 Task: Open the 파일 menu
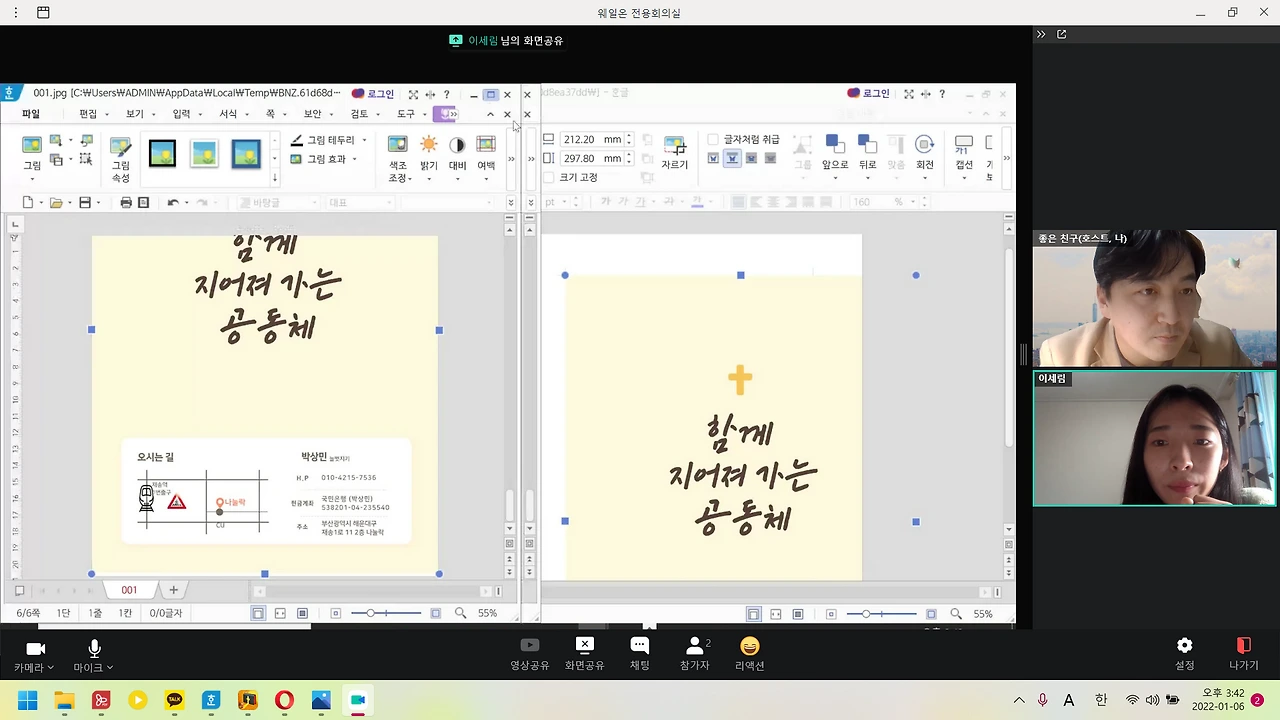point(31,114)
